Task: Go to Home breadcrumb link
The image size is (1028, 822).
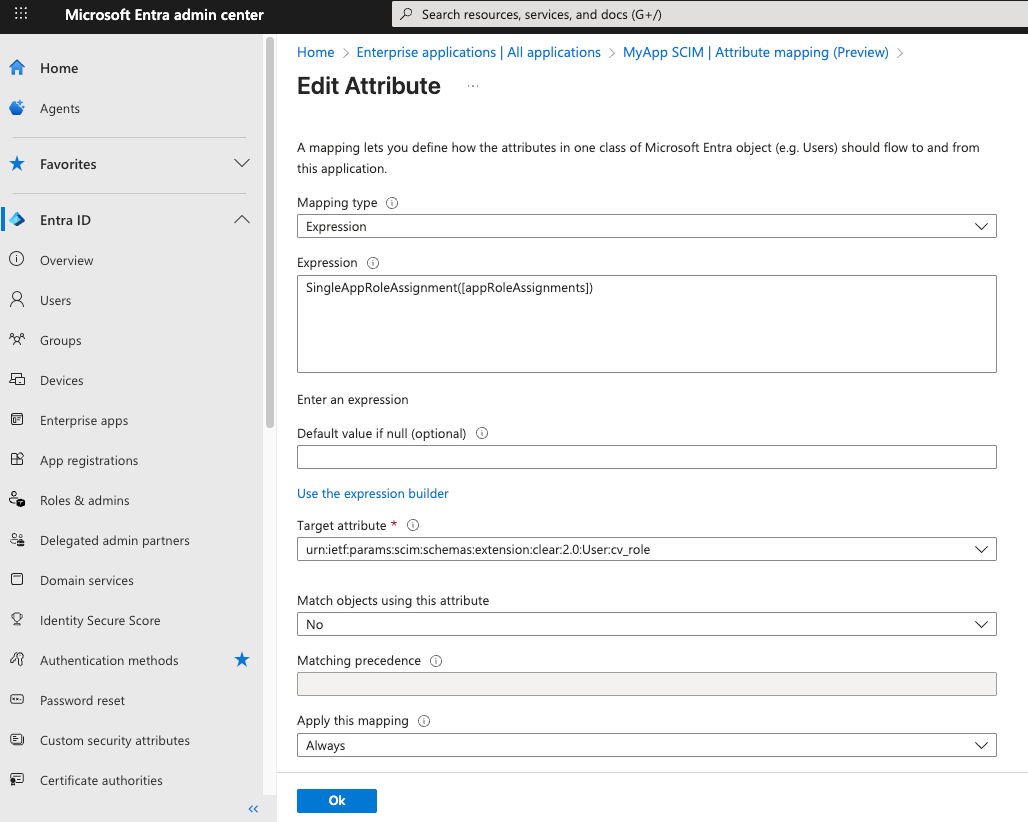Action: (x=315, y=52)
